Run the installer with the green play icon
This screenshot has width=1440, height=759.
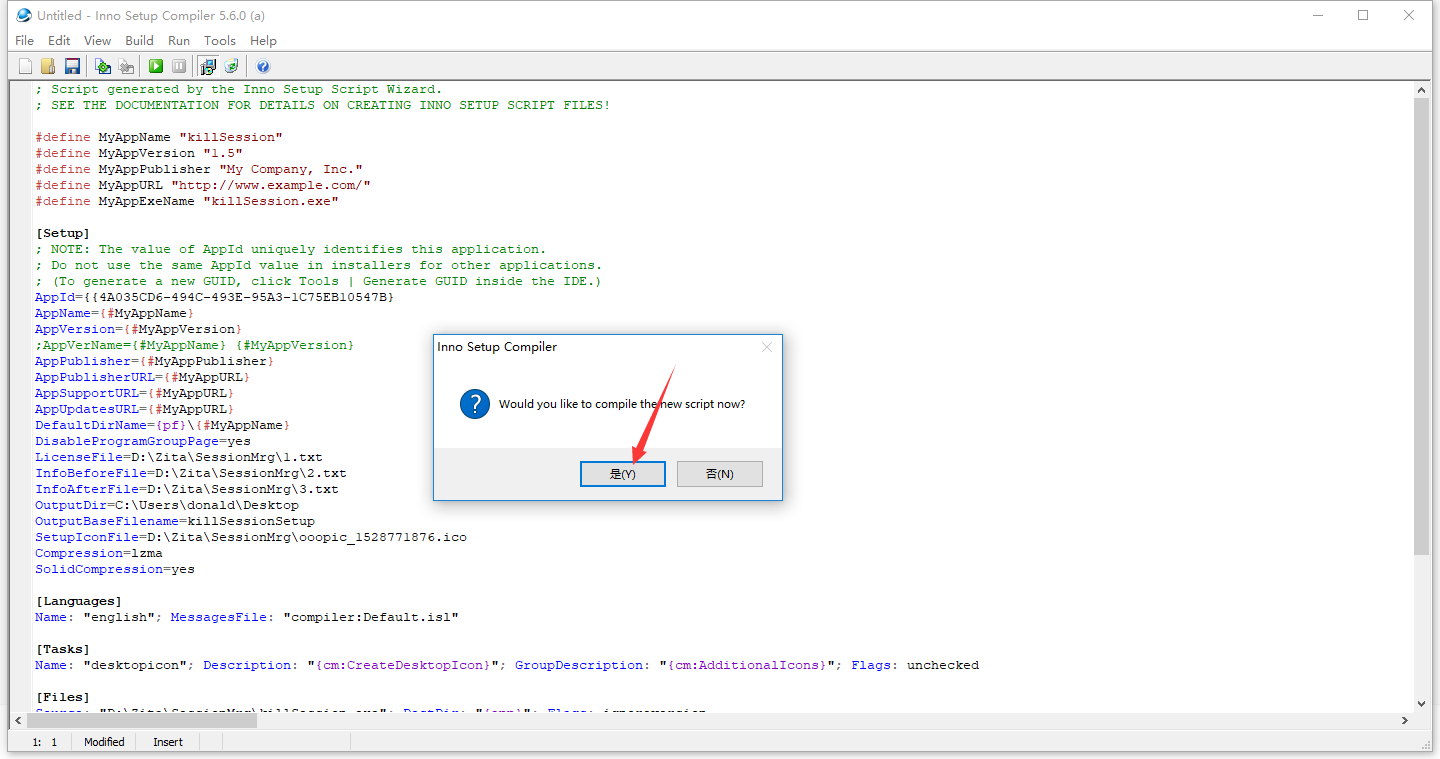tap(156, 66)
